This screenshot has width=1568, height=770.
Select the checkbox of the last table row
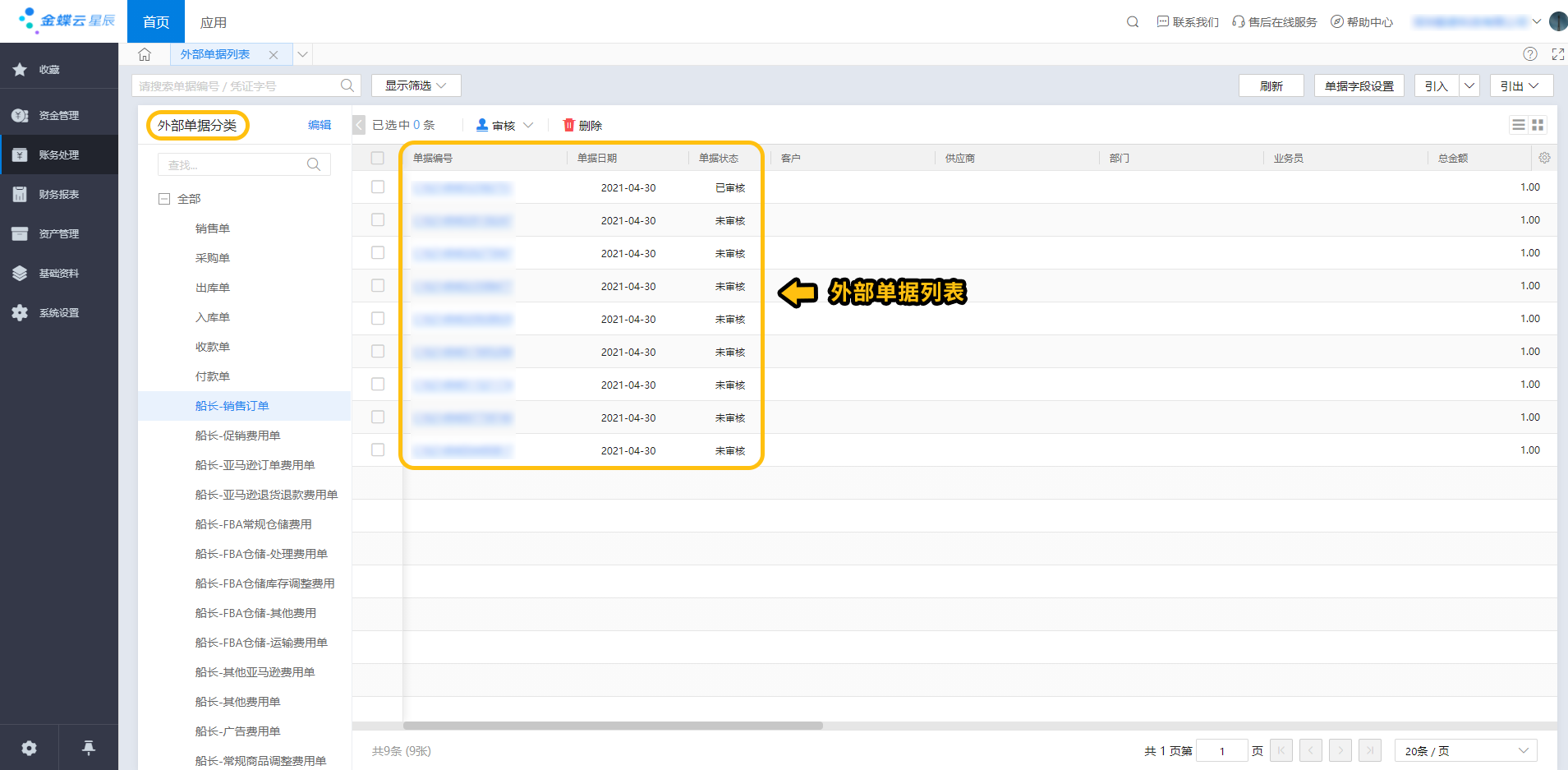378,450
